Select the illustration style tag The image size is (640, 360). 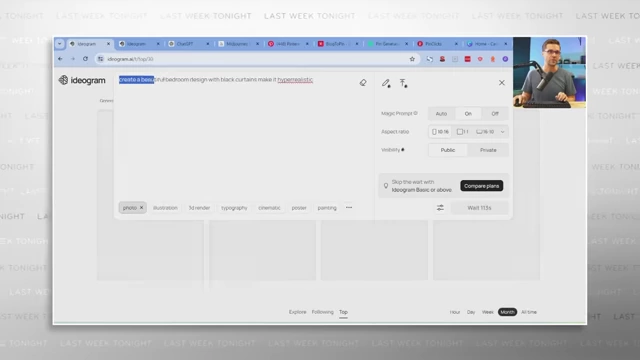165,208
